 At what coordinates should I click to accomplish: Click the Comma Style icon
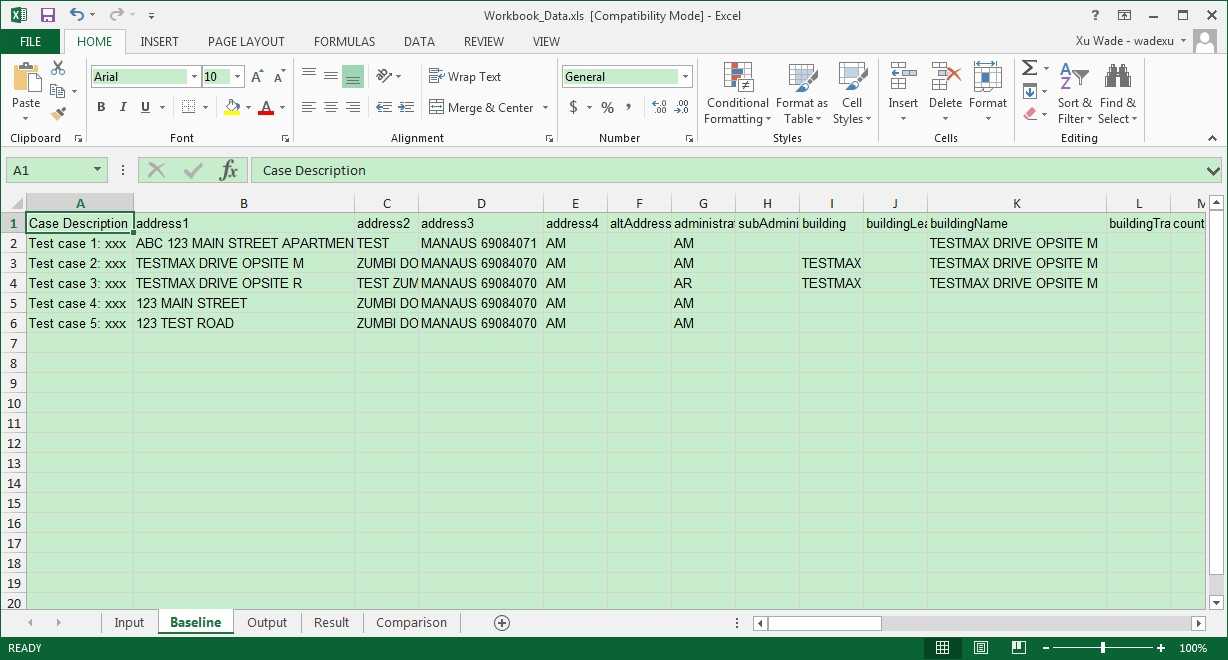pos(630,107)
